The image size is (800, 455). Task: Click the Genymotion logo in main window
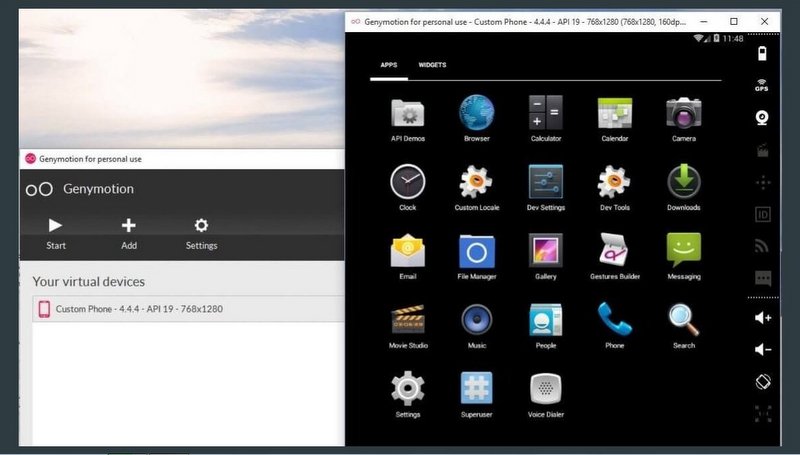click(39, 189)
